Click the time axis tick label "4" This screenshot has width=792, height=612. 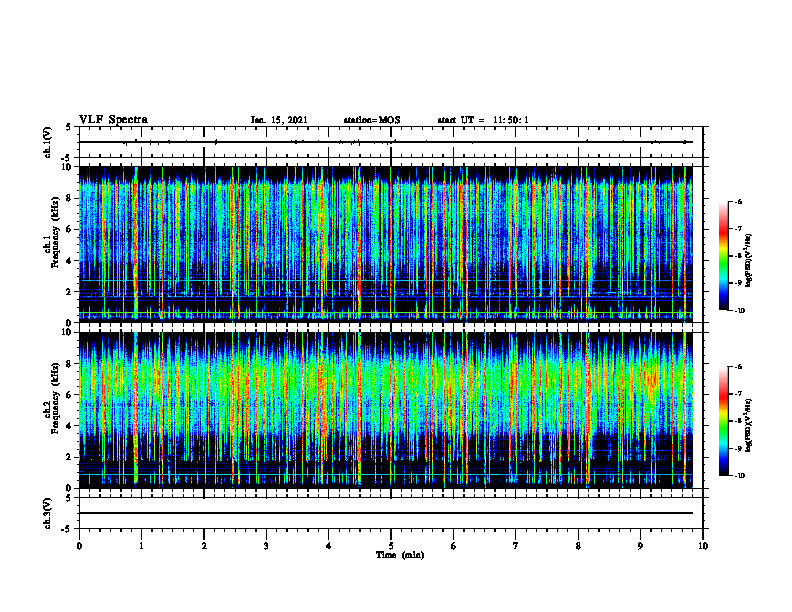point(329,546)
